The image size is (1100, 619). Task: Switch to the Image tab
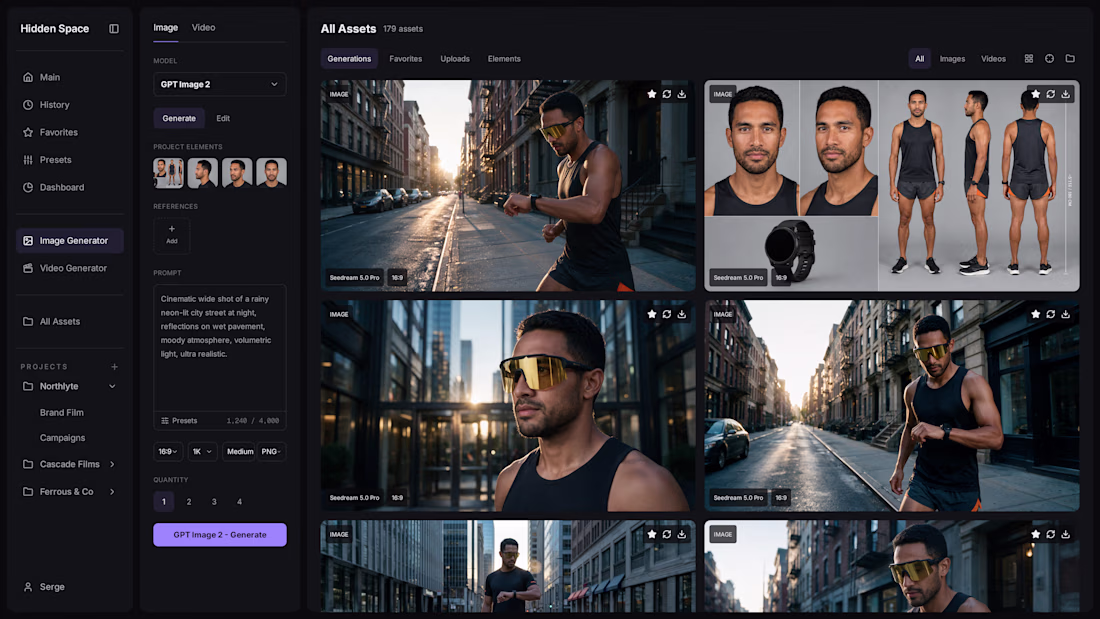pos(166,28)
